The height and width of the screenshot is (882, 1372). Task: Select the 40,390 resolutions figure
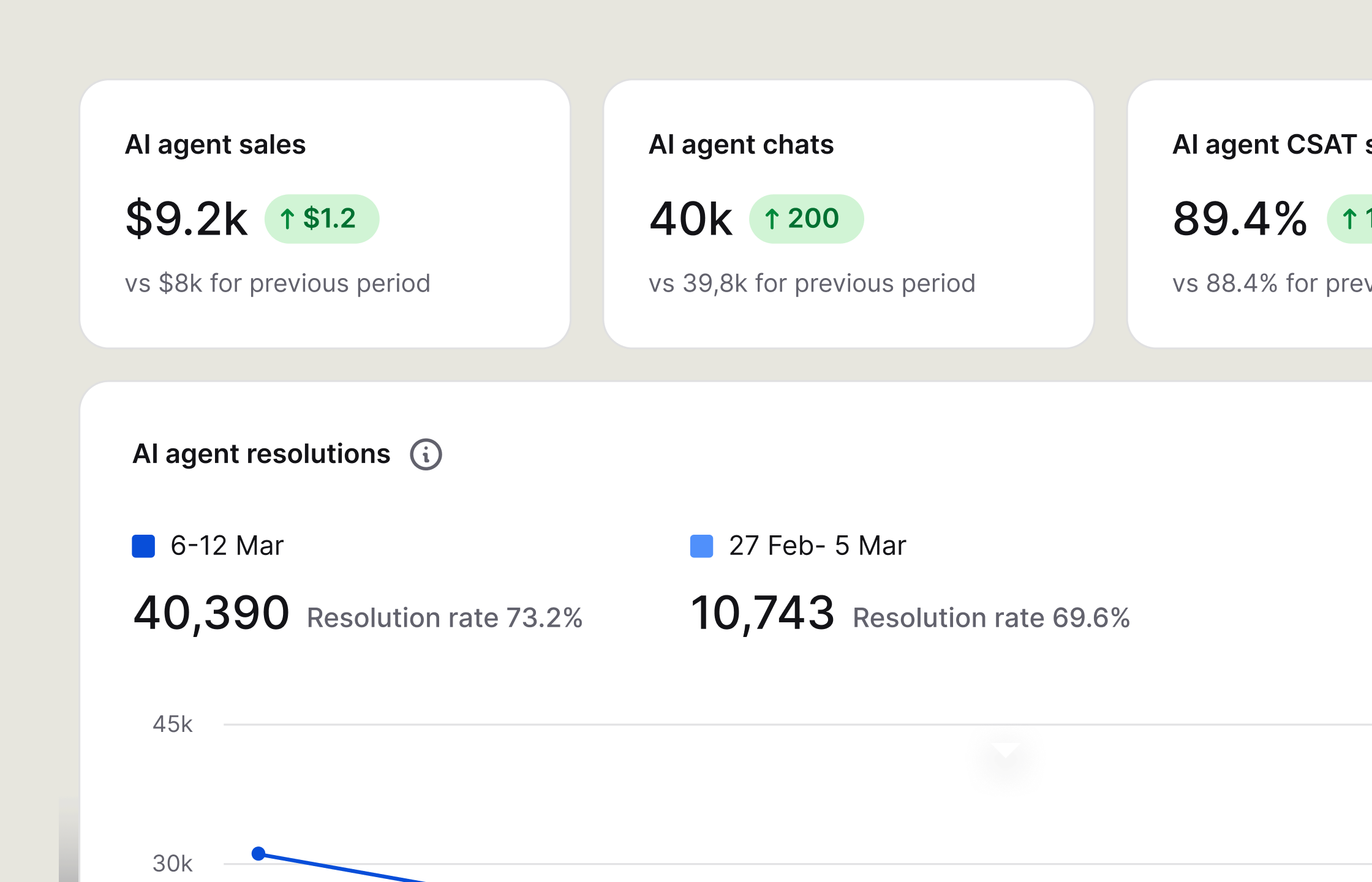(211, 612)
